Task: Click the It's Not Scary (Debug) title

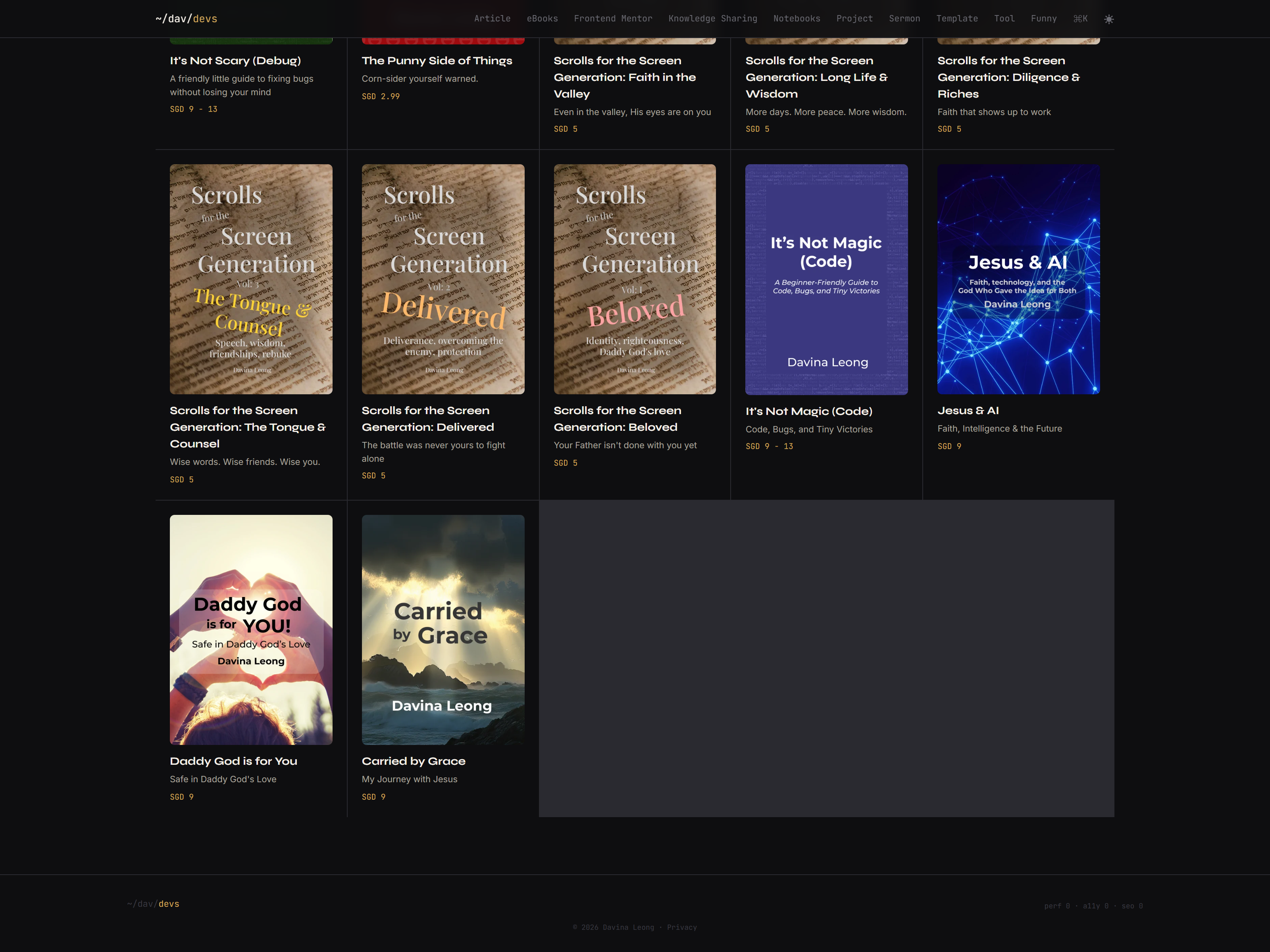Action: (235, 61)
